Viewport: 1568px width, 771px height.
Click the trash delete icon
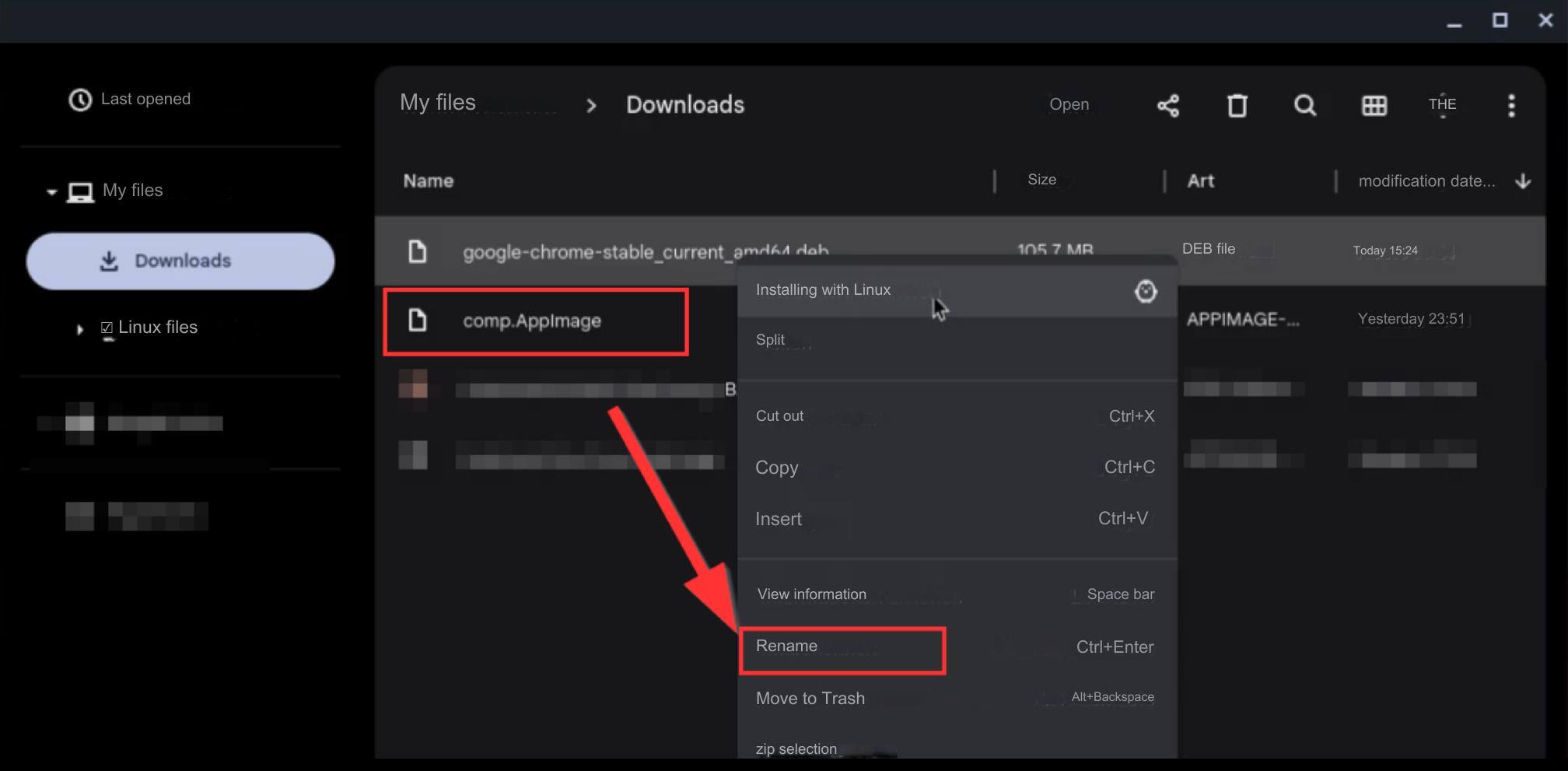1237,105
